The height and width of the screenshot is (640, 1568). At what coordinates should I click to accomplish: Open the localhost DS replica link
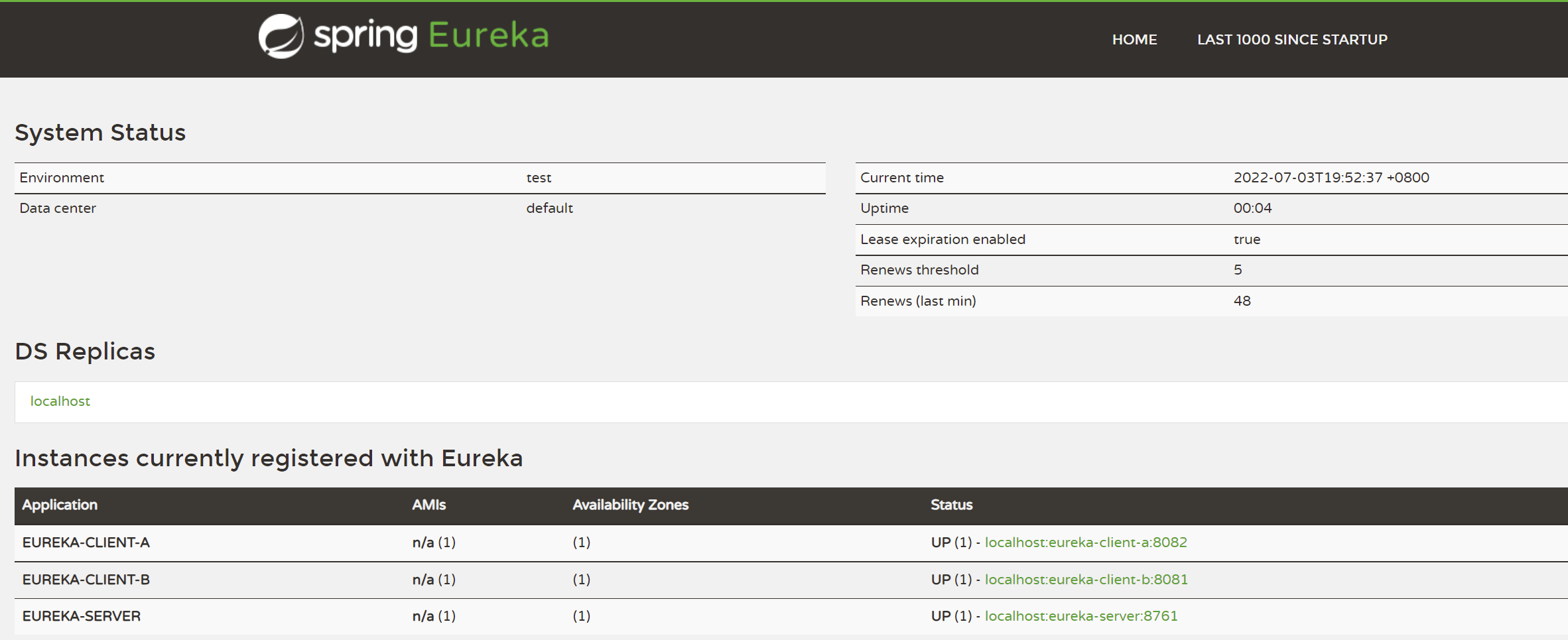60,401
